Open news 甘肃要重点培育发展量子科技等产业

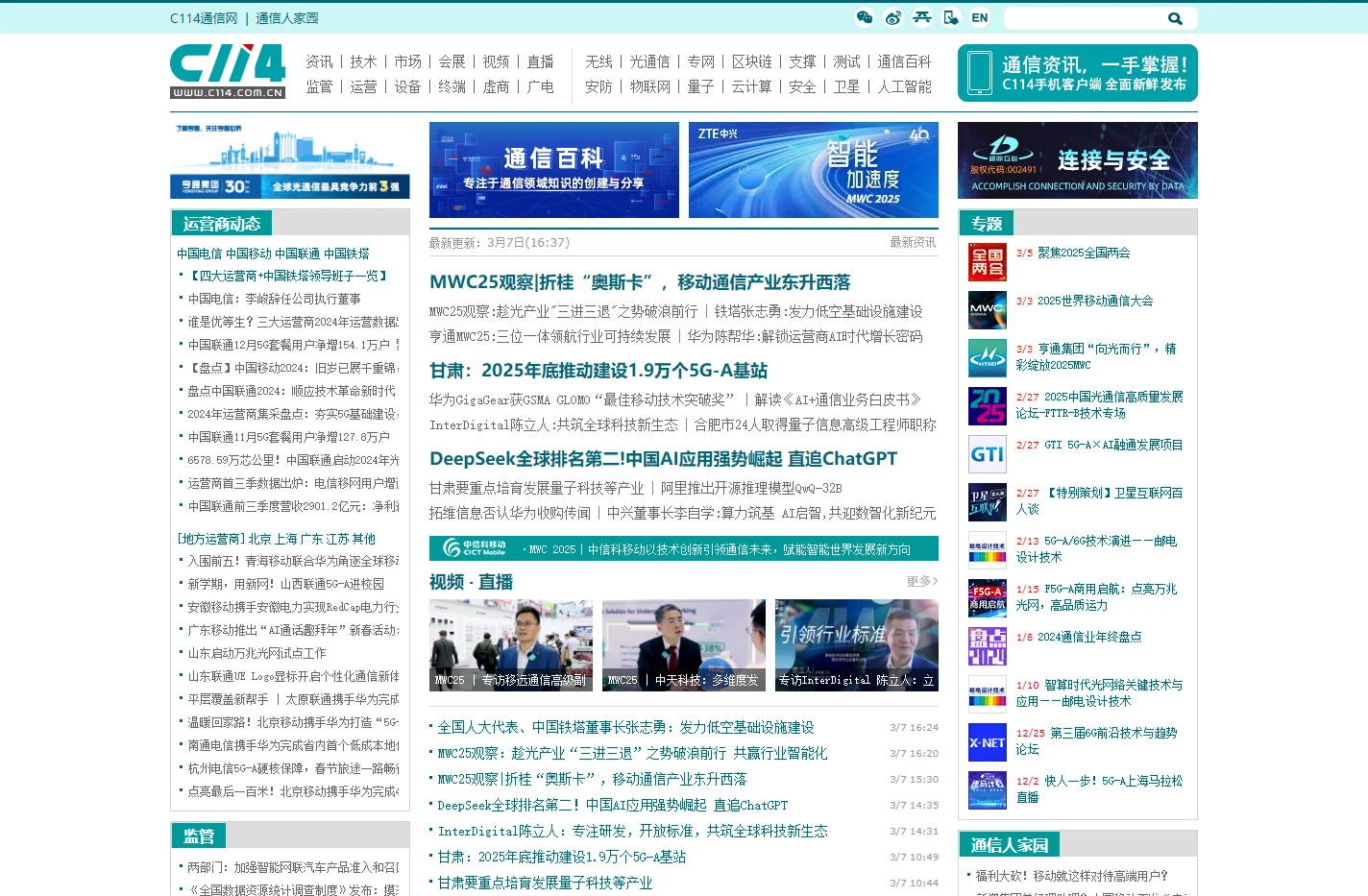tap(545, 883)
